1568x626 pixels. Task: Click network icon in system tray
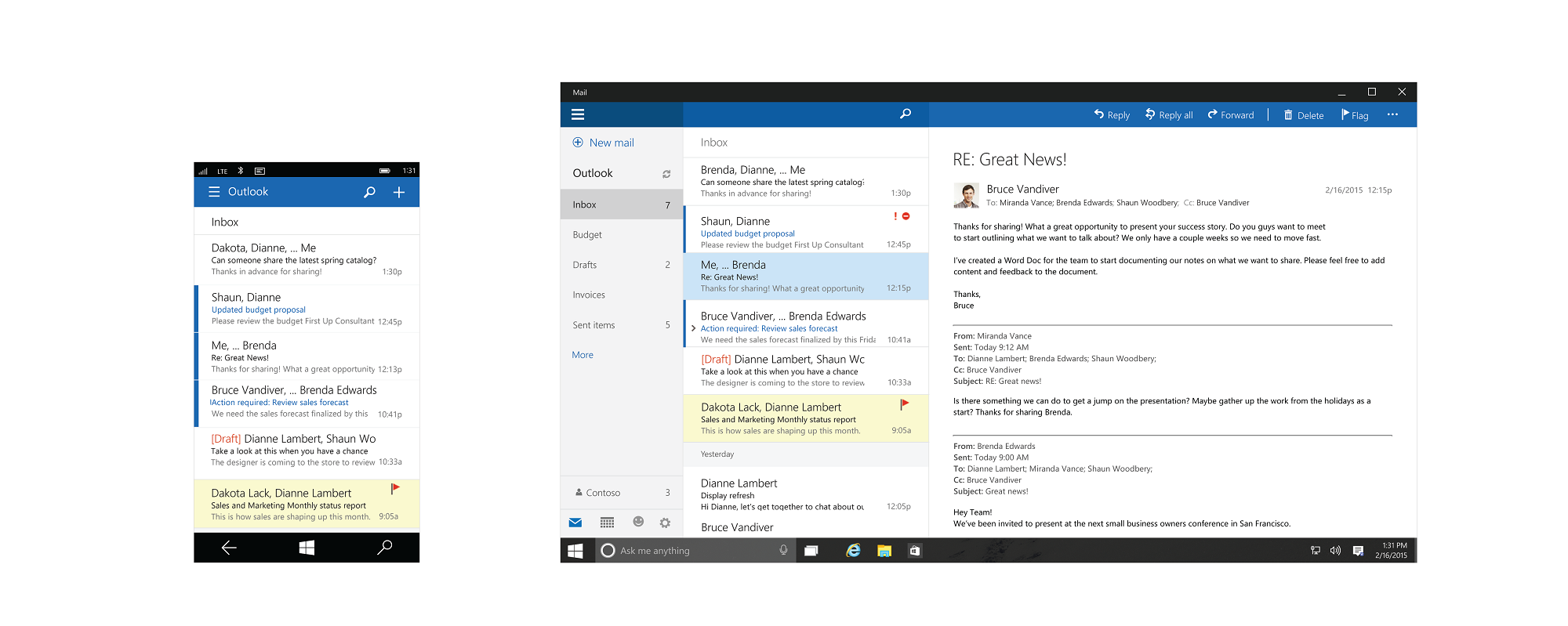(1316, 551)
